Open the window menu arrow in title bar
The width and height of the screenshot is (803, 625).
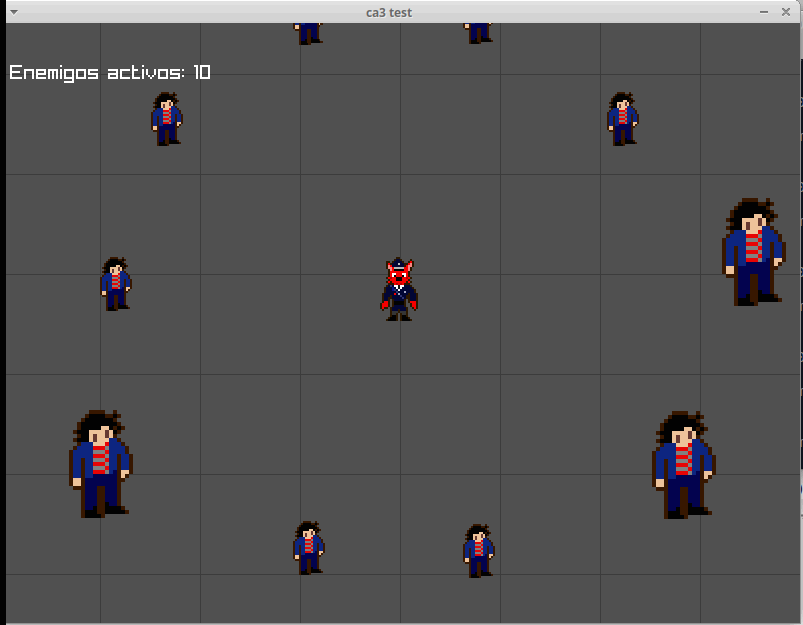click(x=14, y=12)
